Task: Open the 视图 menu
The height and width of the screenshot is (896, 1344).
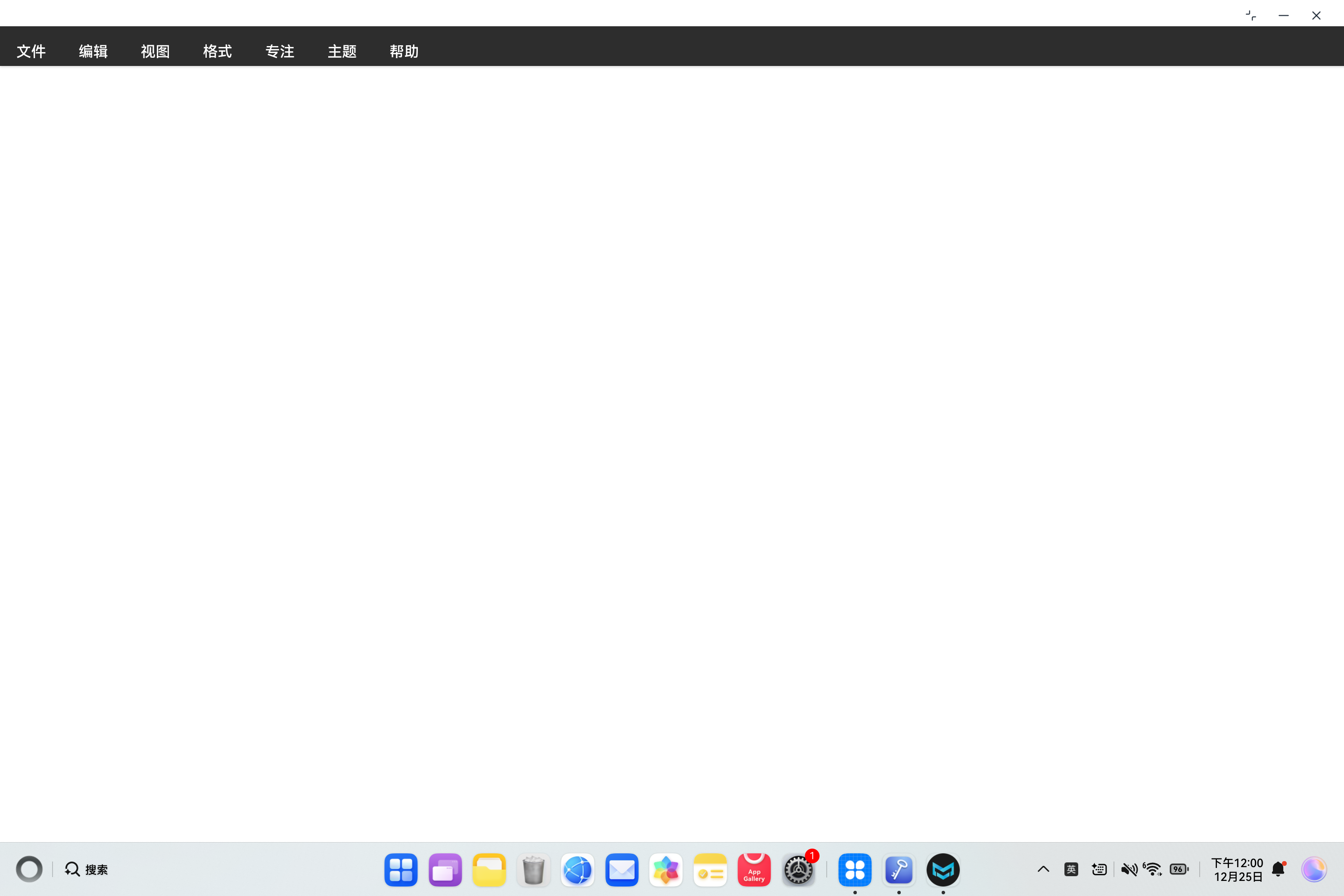Action: [156, 51]
